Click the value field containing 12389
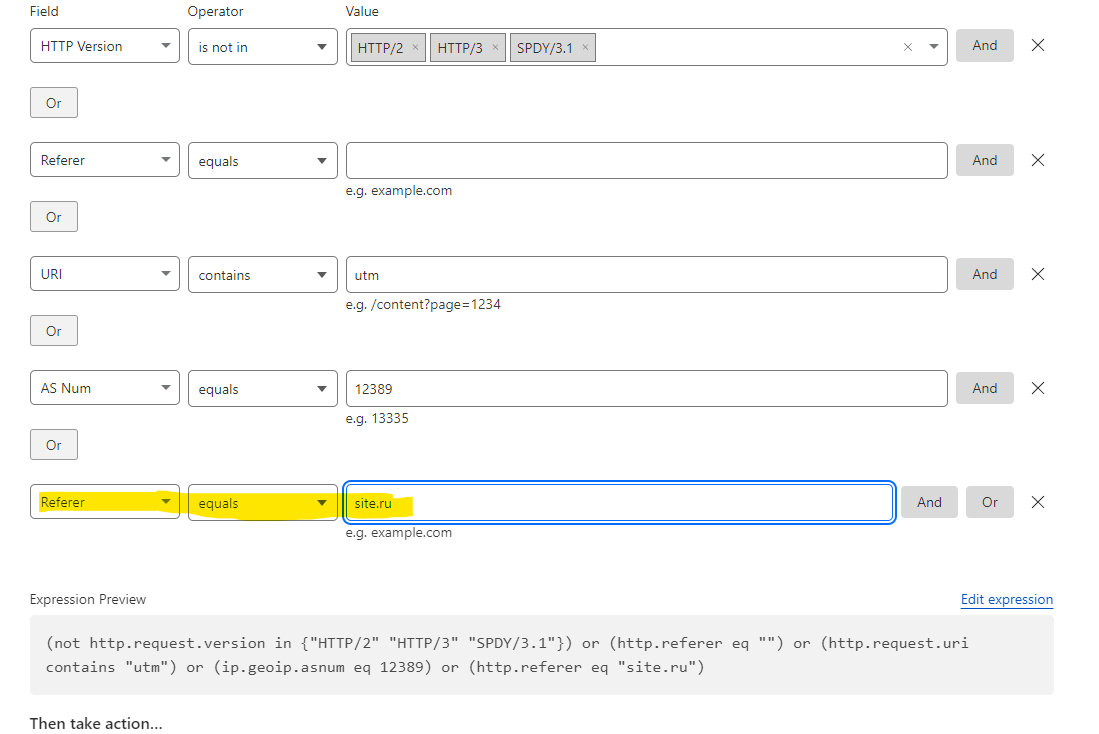Screen dimensions: 1099x734 pyautogui.click(x=646, y=388)
